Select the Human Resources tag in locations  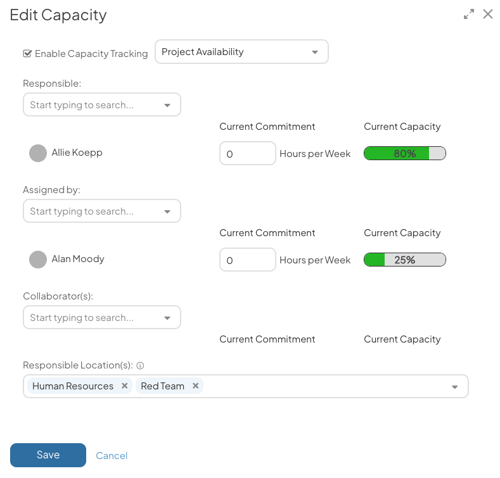tap(73, 386)
